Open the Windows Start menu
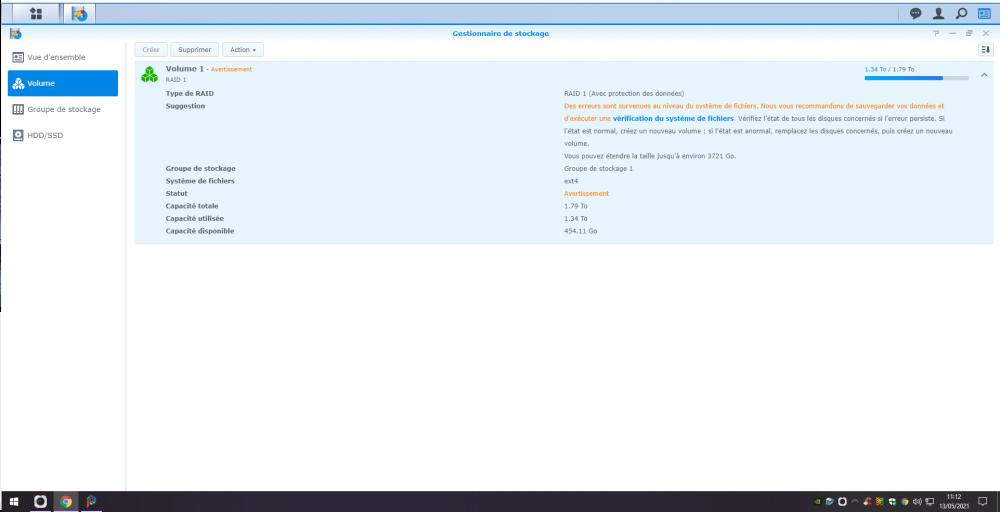This screenshot has width=1000, height=512. (x=13, y=502)
